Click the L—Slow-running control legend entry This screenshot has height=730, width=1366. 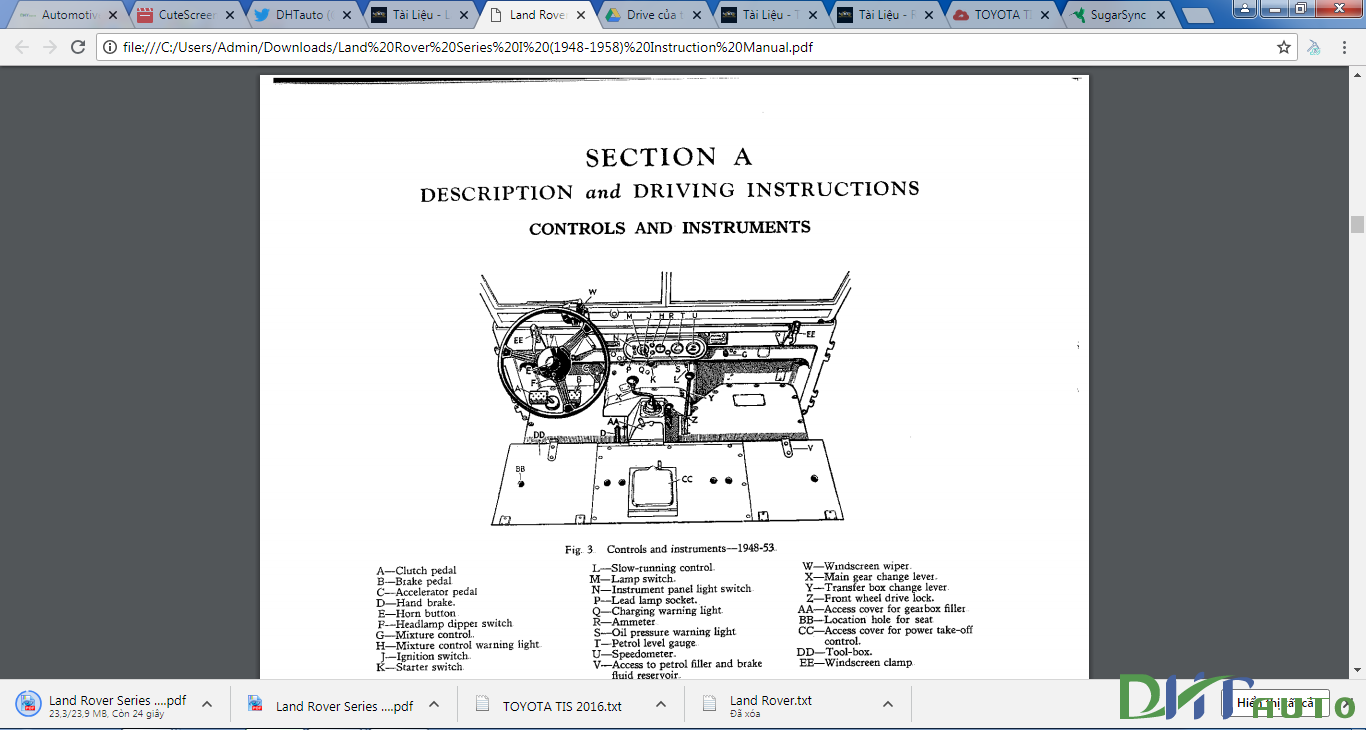coord(653,568)
